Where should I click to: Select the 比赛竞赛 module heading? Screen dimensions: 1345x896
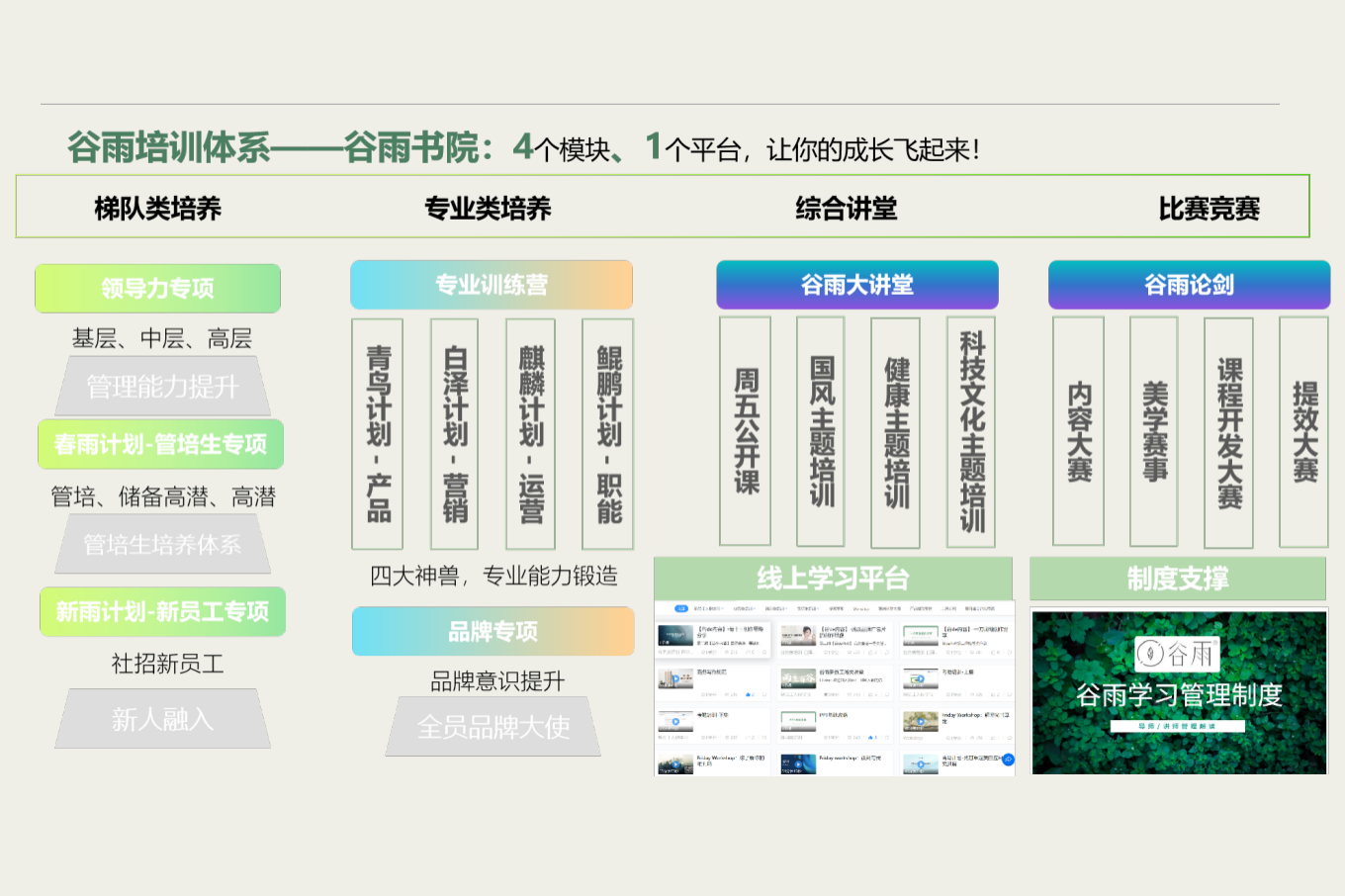tap(1209, 209)
